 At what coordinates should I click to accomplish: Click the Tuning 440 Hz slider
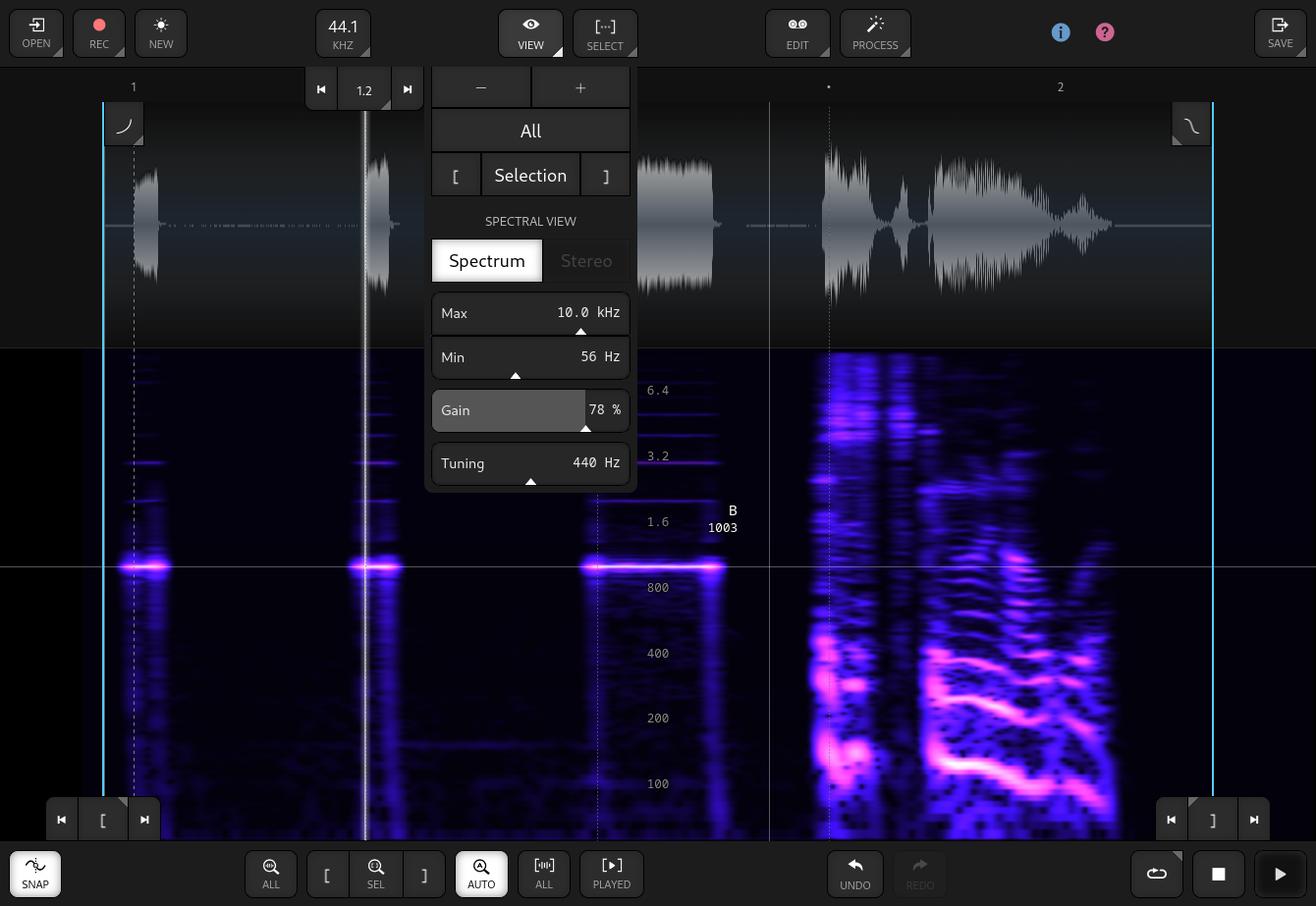pos(530,463)
